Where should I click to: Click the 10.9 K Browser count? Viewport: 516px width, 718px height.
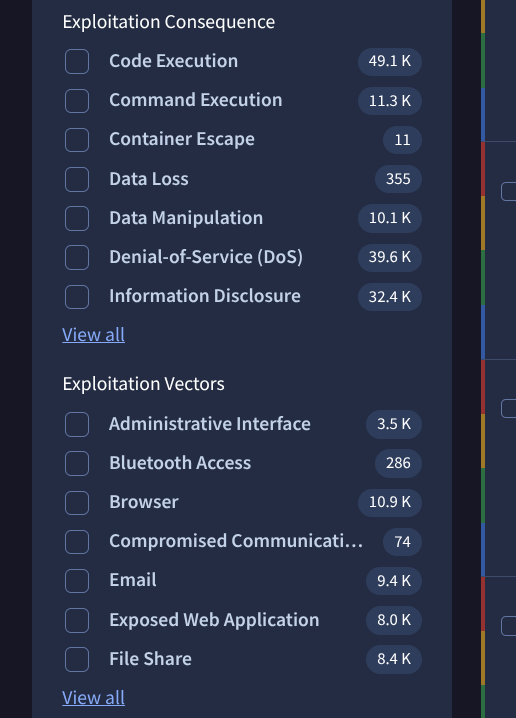coord(390,502)
